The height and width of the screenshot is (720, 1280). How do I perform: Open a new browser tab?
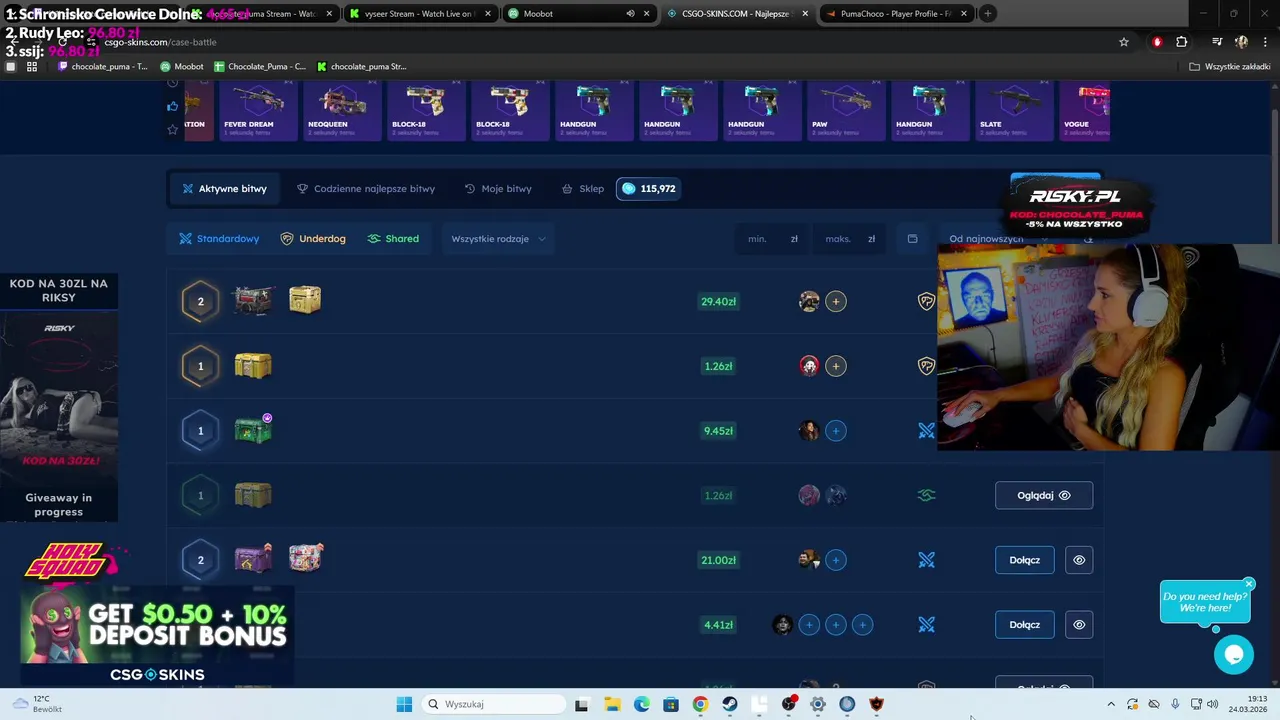click(987, 13)
